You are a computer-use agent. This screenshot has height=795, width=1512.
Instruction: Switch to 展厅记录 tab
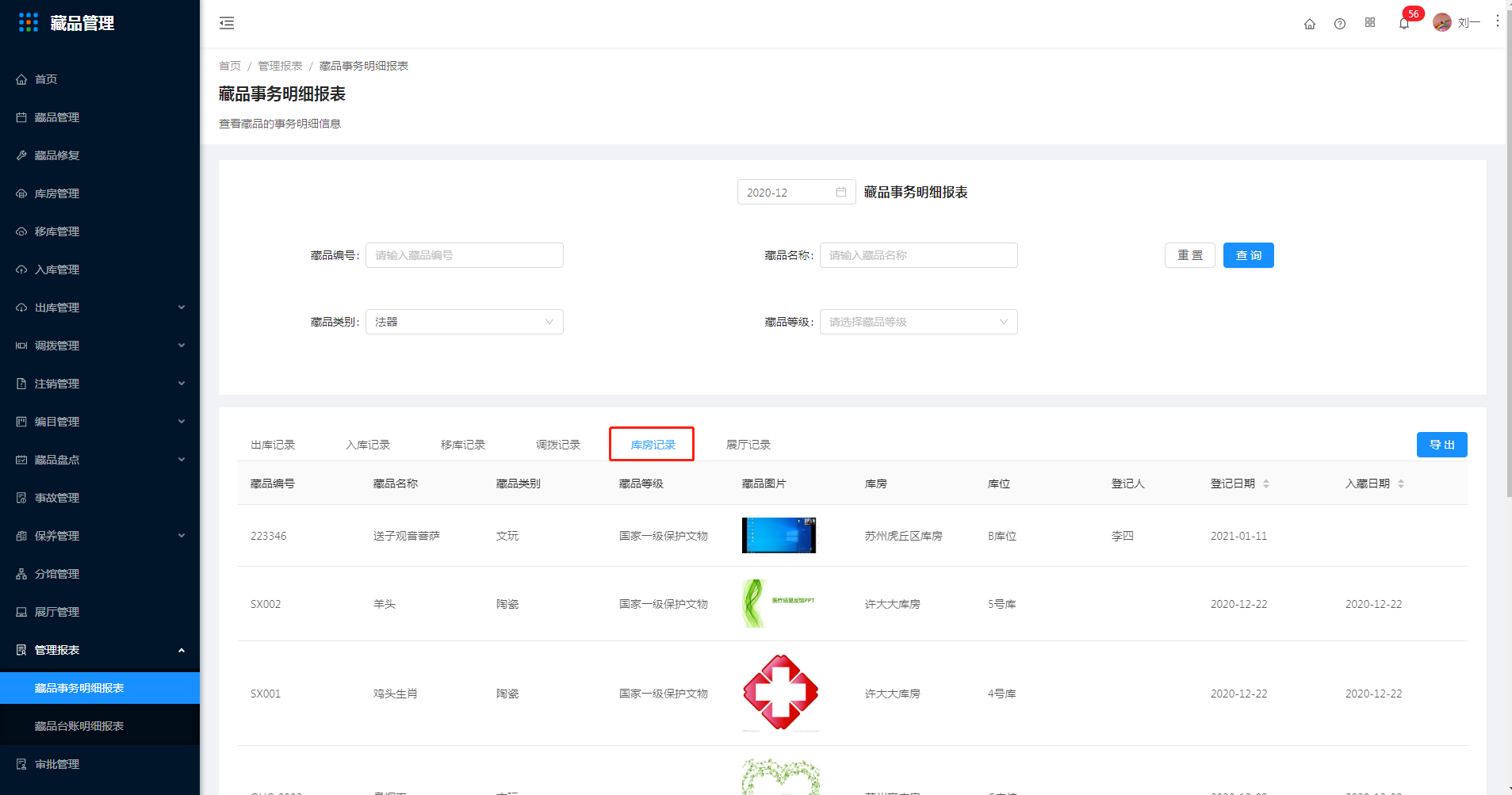[748, 445]
